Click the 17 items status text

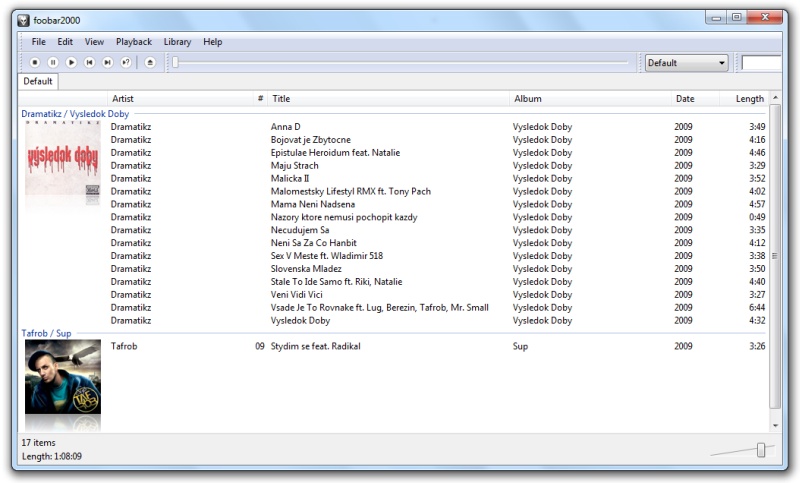38,443
